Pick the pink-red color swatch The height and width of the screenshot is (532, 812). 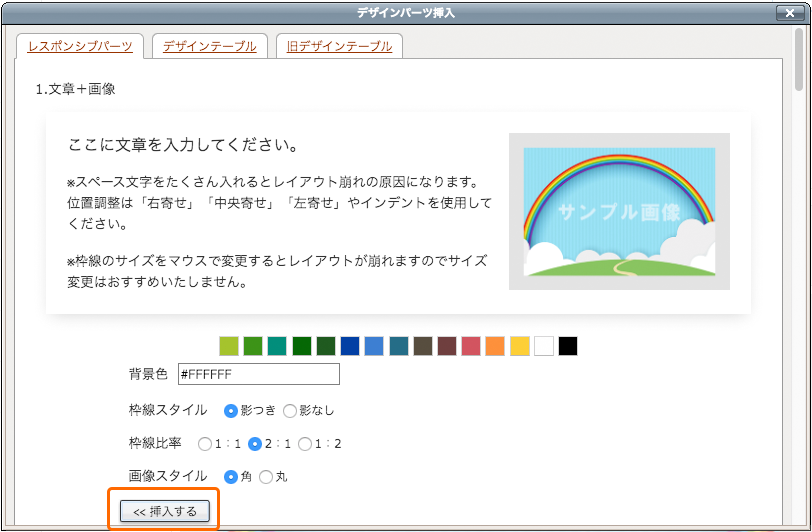coord(471,346)
